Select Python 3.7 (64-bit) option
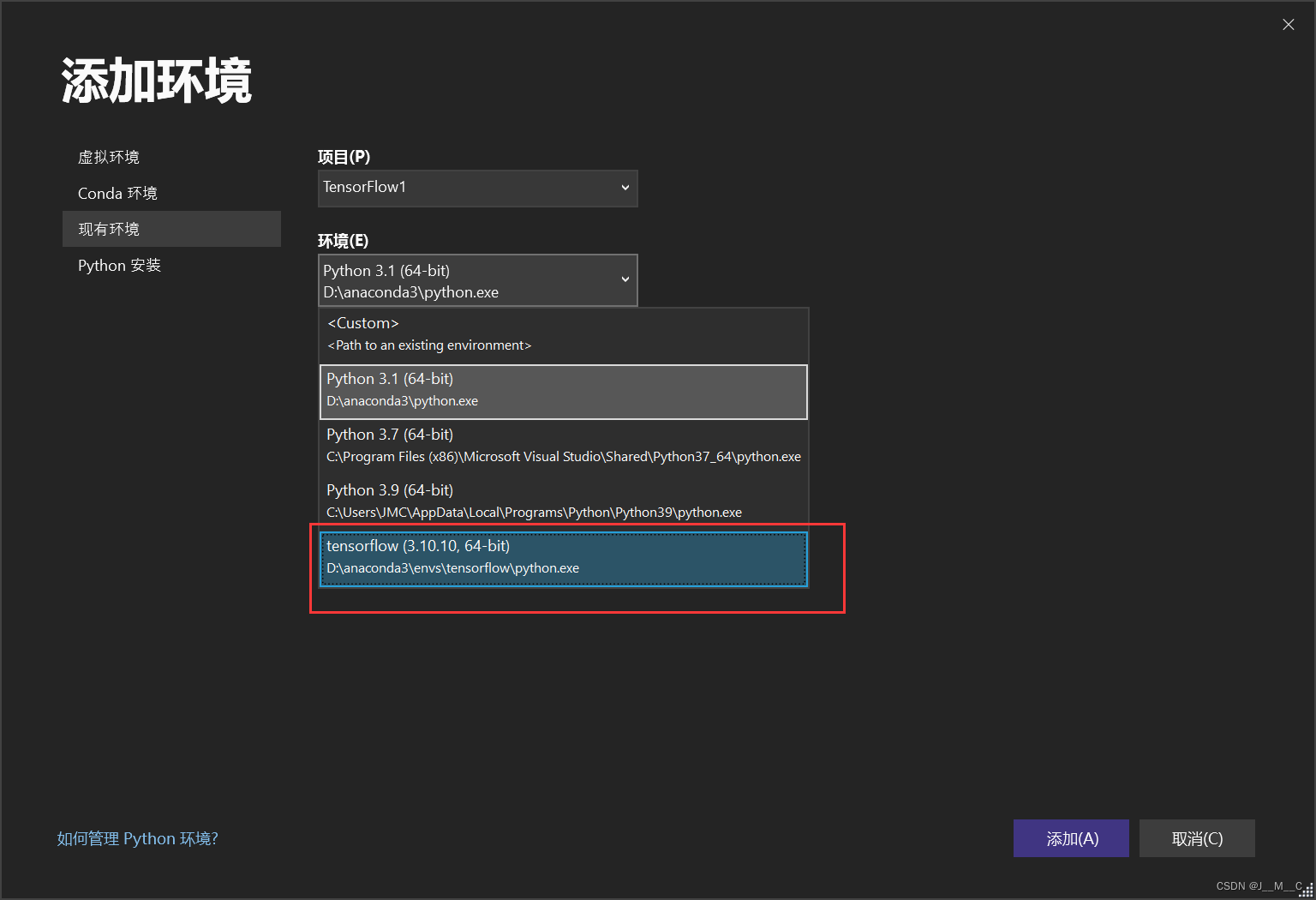Screen dimensions: 1316x900 pyautogui.click(x=563, y=446)
